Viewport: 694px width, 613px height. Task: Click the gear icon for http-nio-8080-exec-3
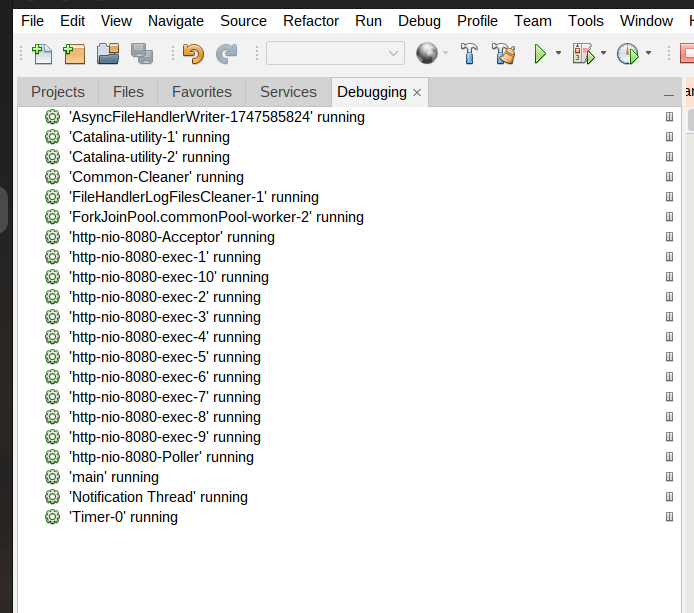point(52,317)
